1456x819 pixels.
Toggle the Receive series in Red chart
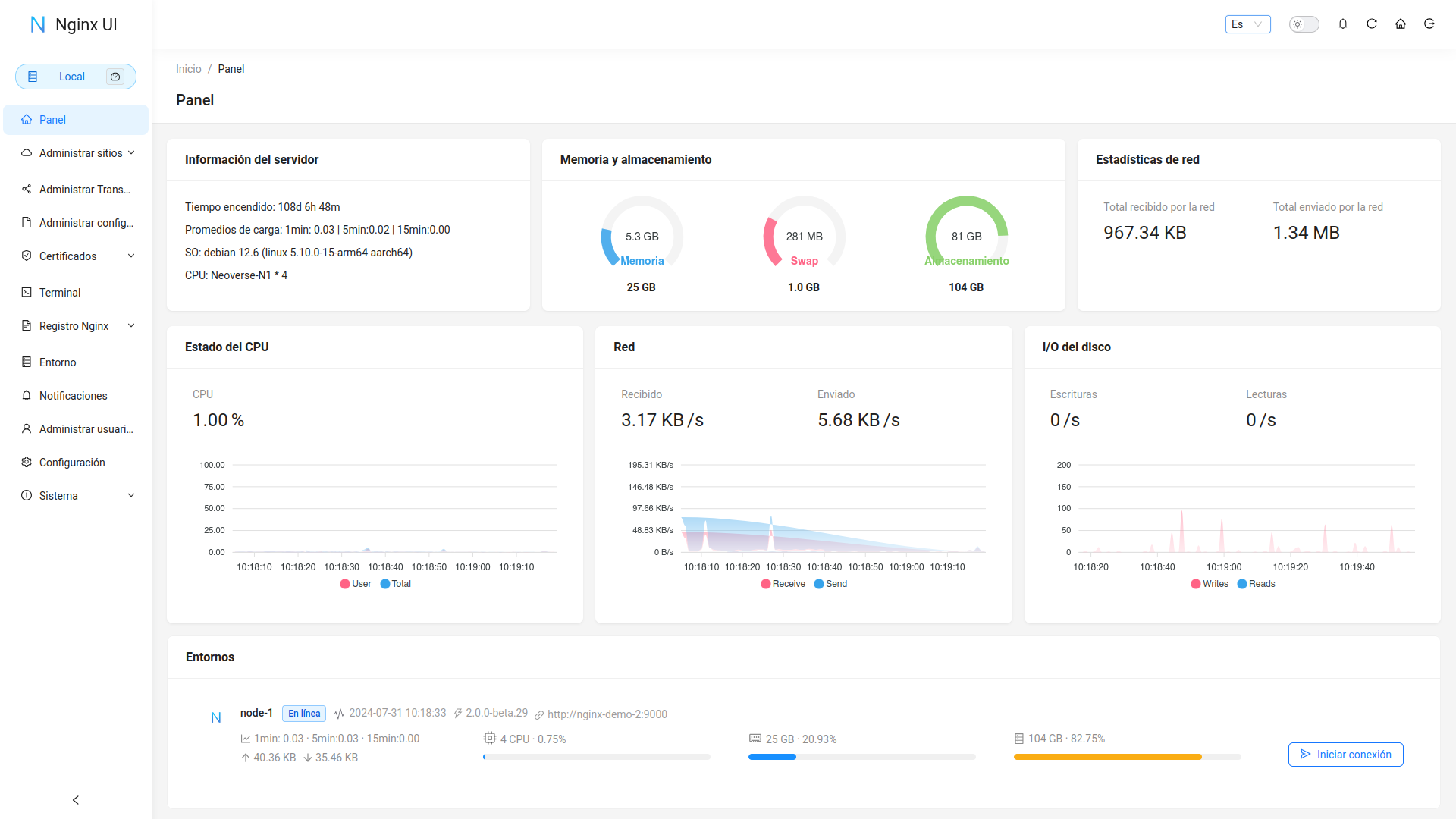coord(783,584)
